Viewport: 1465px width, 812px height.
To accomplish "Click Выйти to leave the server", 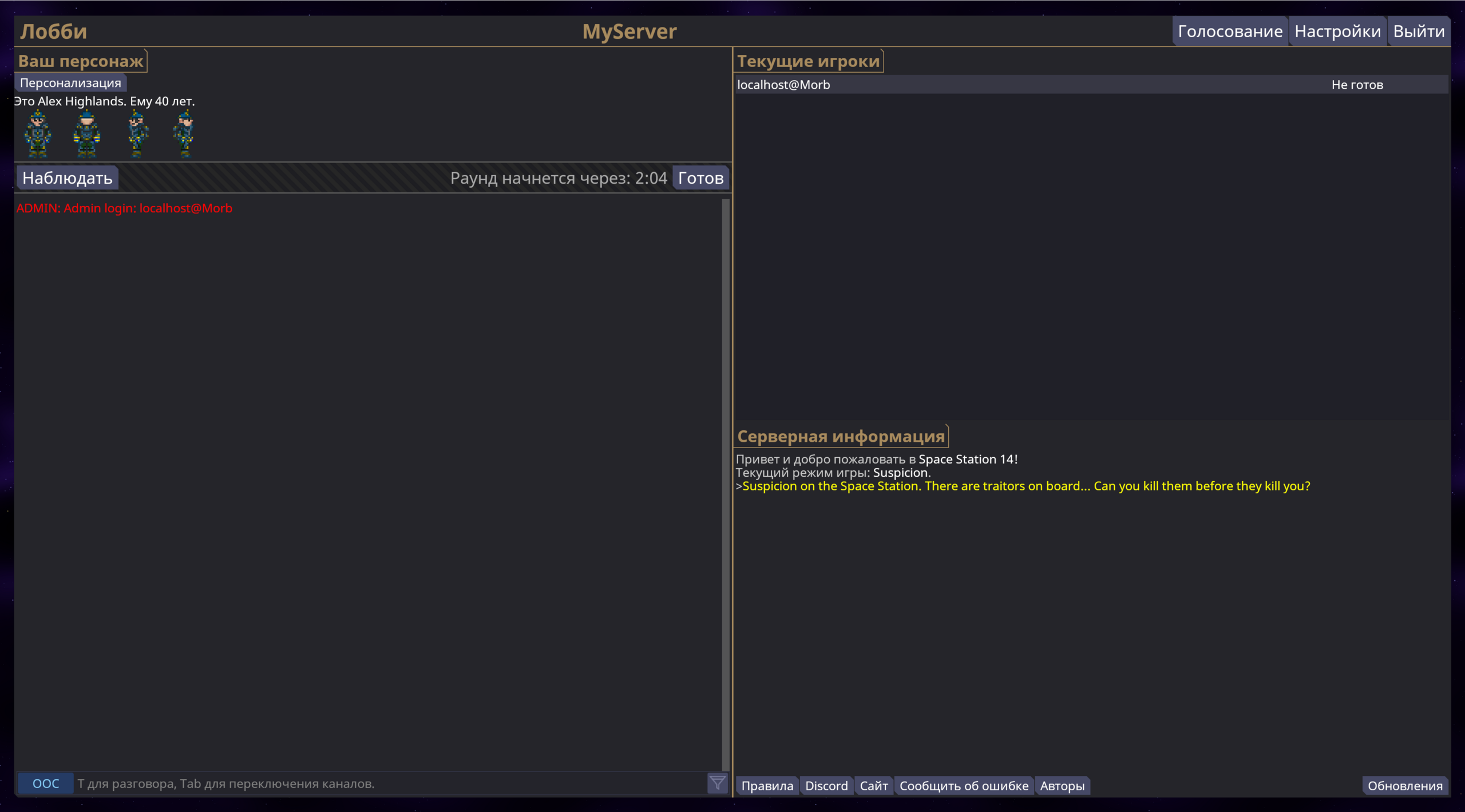I will coord(1418,31).
